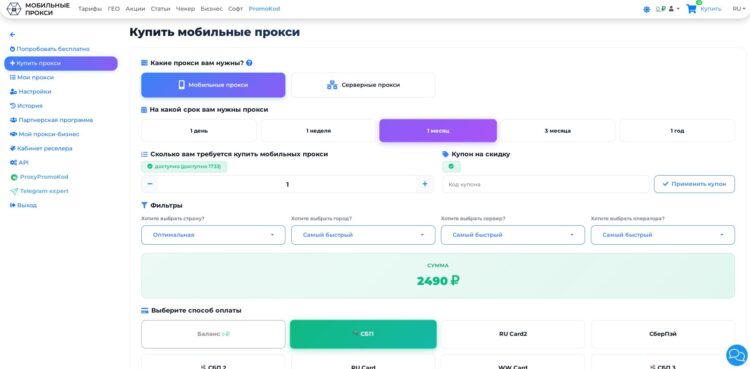Open the Статьи menu item
750x369 pixels.
(160, 9)
